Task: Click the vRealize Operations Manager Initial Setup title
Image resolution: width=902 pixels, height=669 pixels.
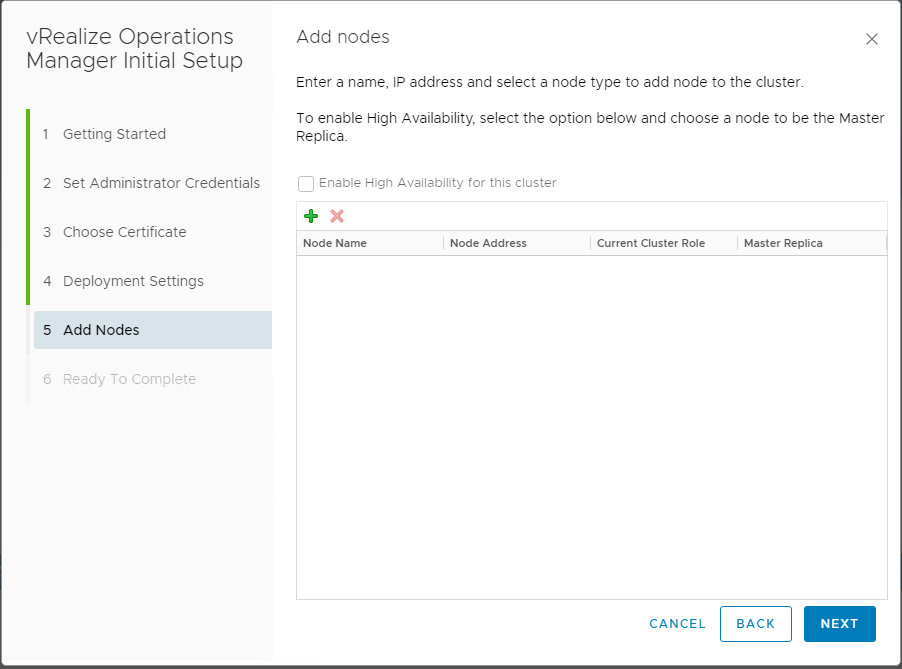Action: pyautogui.click(x=134, y=49)
